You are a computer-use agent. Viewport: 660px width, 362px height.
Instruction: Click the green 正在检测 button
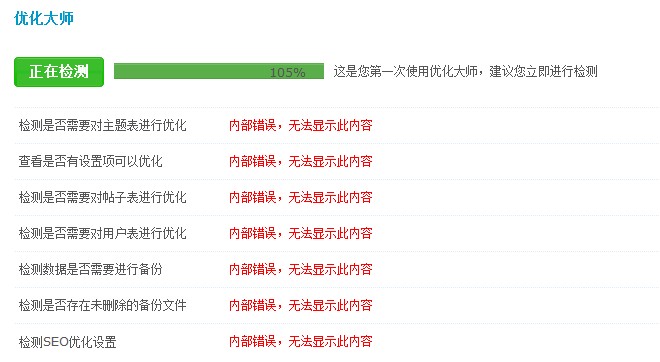[59, 72]
